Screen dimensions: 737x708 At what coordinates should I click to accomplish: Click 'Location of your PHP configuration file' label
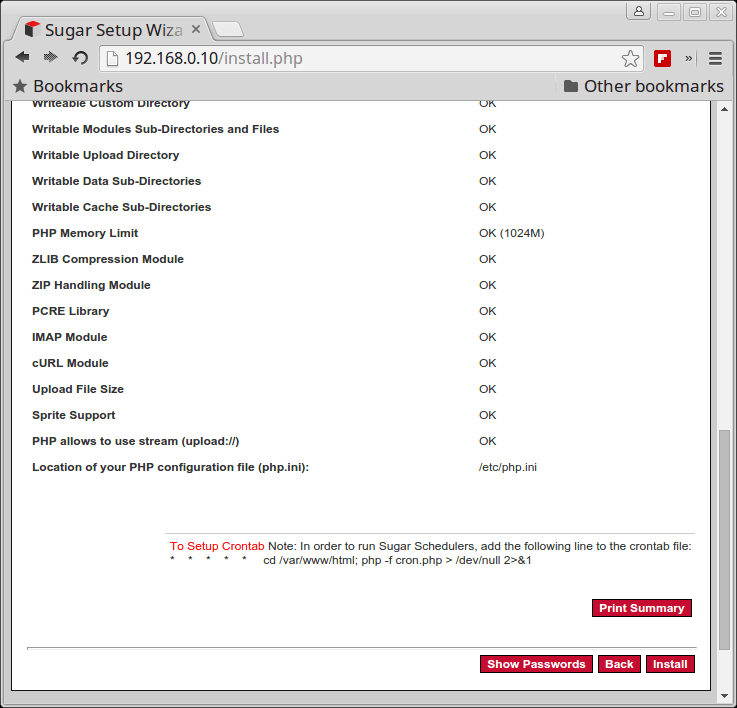170,467
